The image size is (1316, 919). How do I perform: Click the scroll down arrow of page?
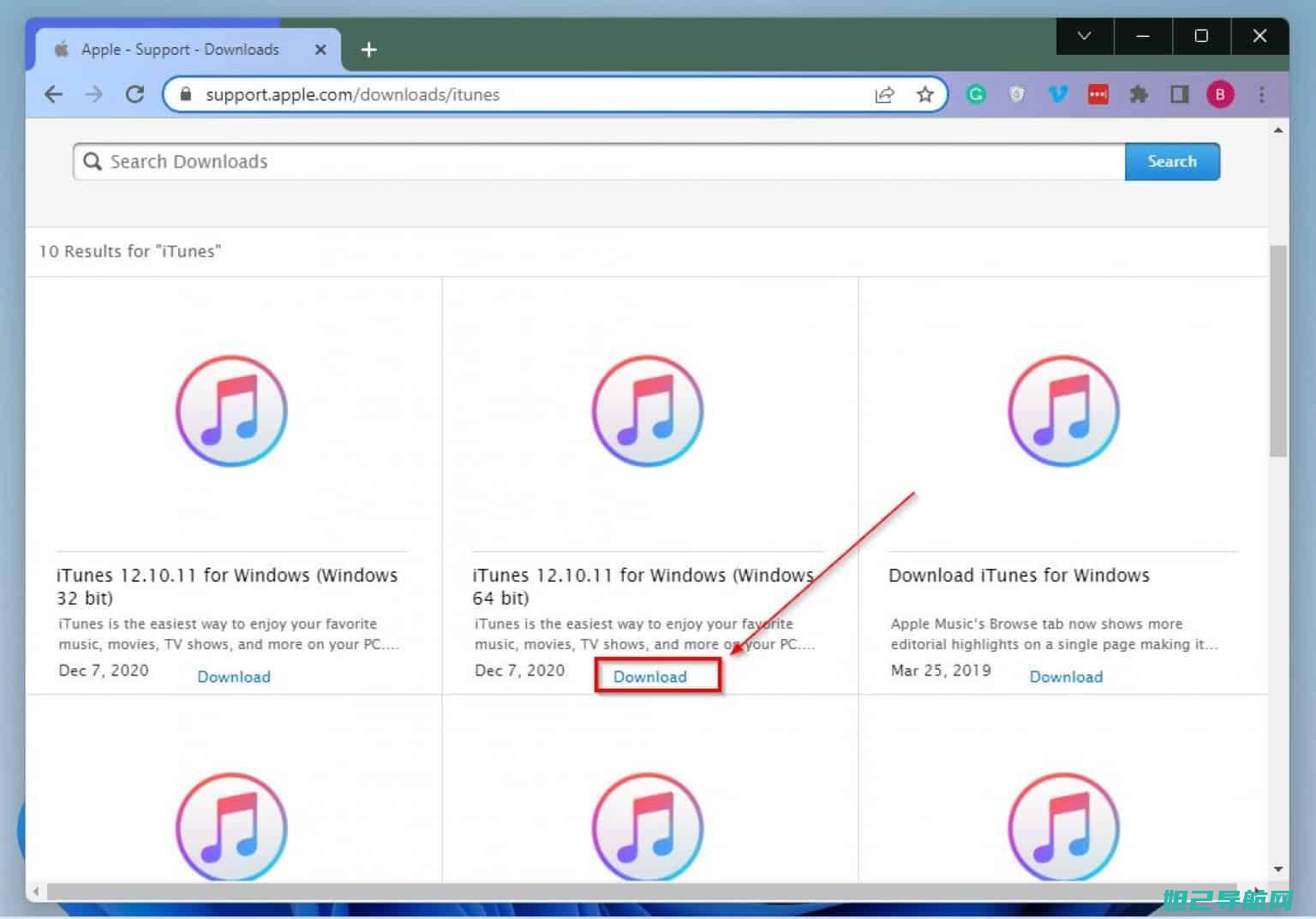tap(1277, 869)
